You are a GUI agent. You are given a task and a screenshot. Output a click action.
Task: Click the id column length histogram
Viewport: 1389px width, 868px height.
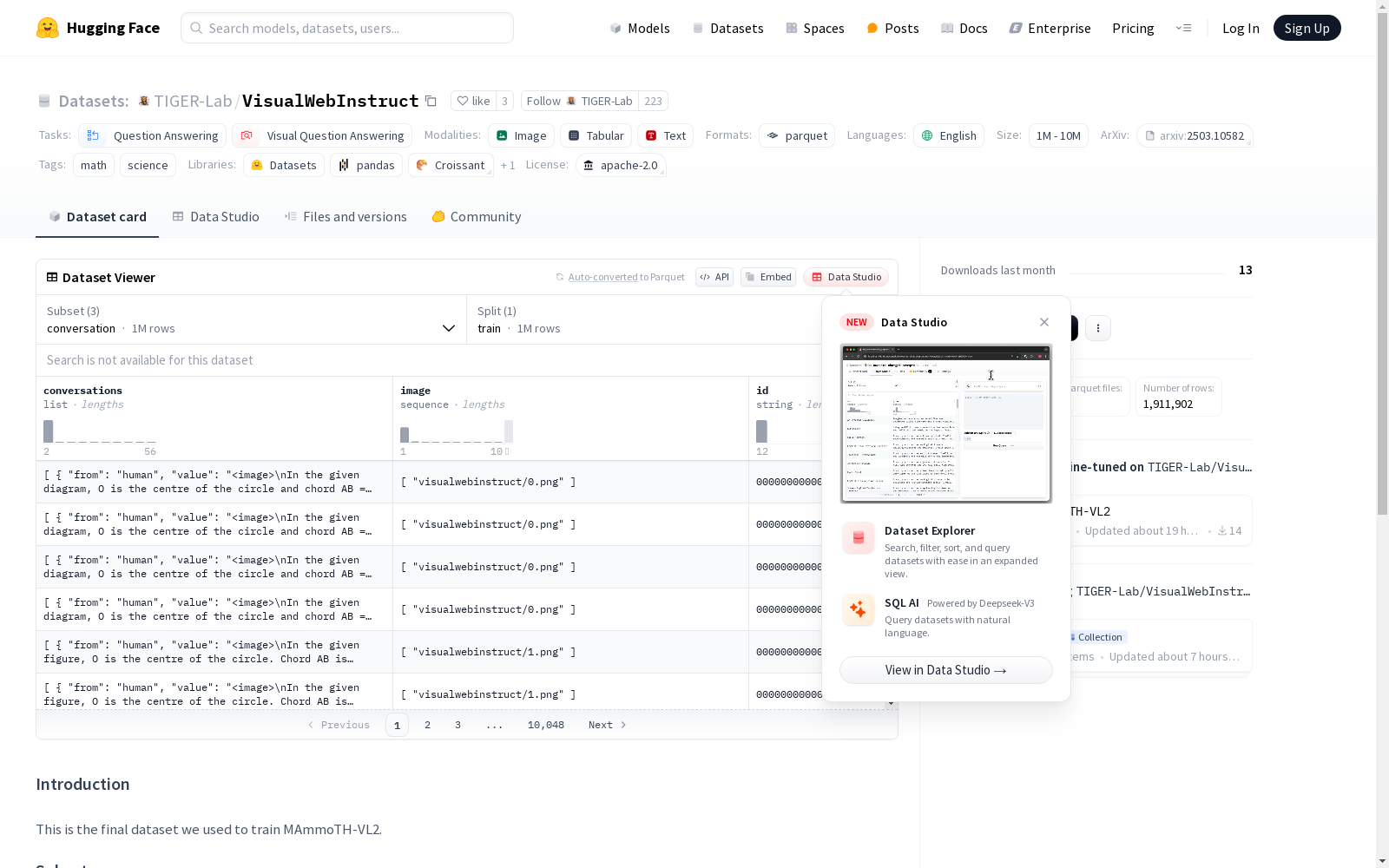click(788, 431)
